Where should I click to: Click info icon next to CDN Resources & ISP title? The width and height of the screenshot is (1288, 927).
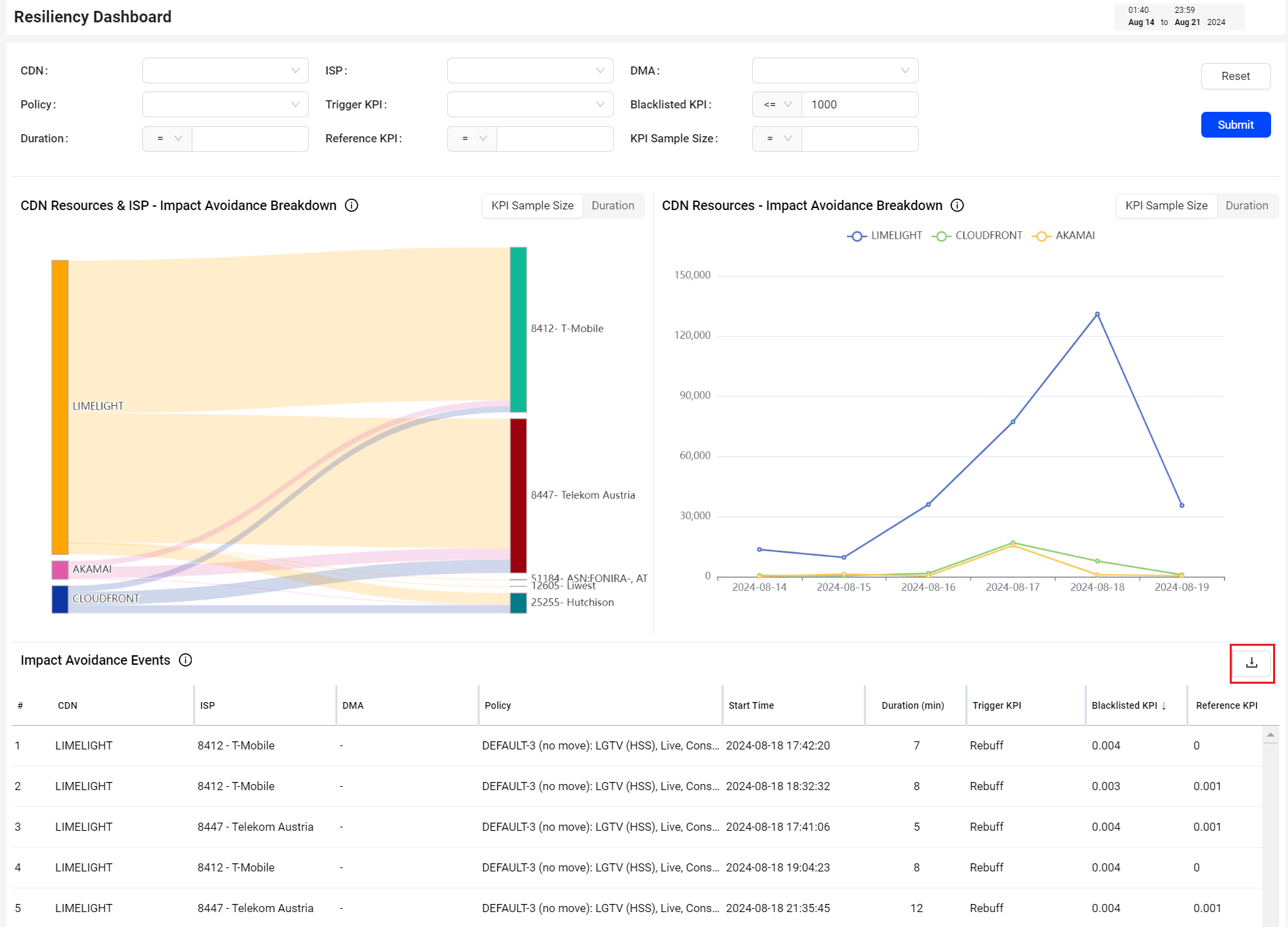tap(352, 205)
